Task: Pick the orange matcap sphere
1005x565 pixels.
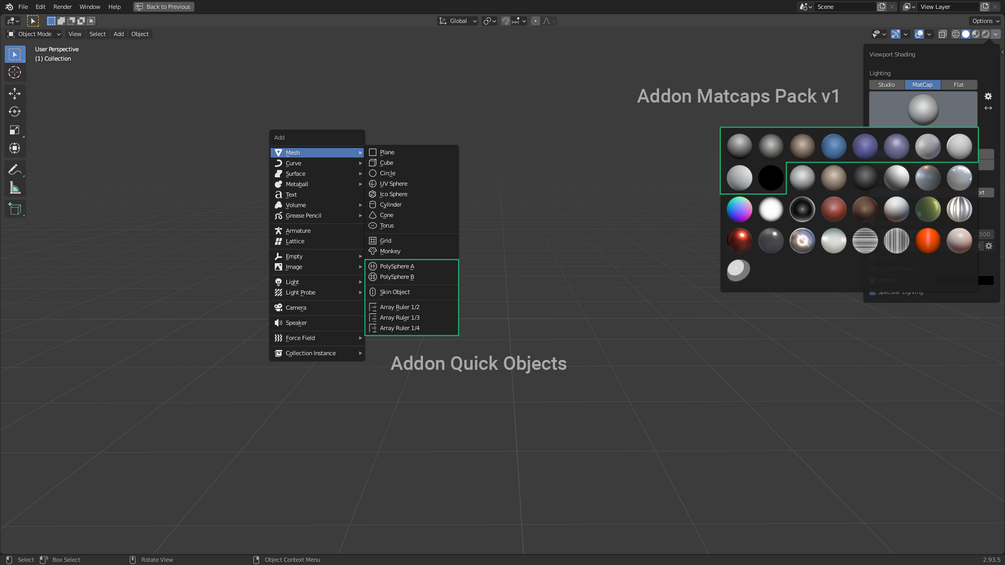Action: point(927,241)
